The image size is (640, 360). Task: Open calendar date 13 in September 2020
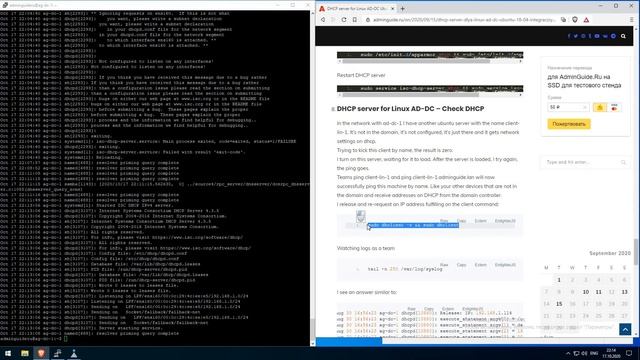(x=624, y=292)
